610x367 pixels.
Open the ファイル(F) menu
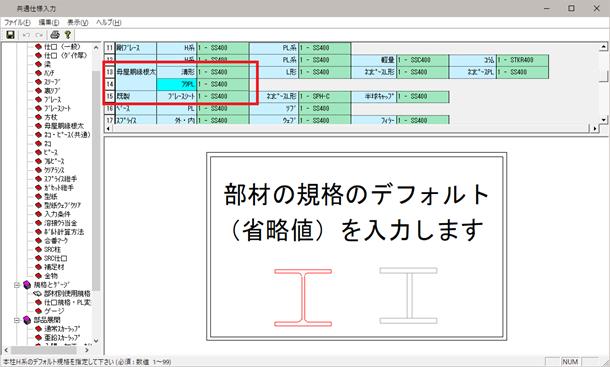17,23
